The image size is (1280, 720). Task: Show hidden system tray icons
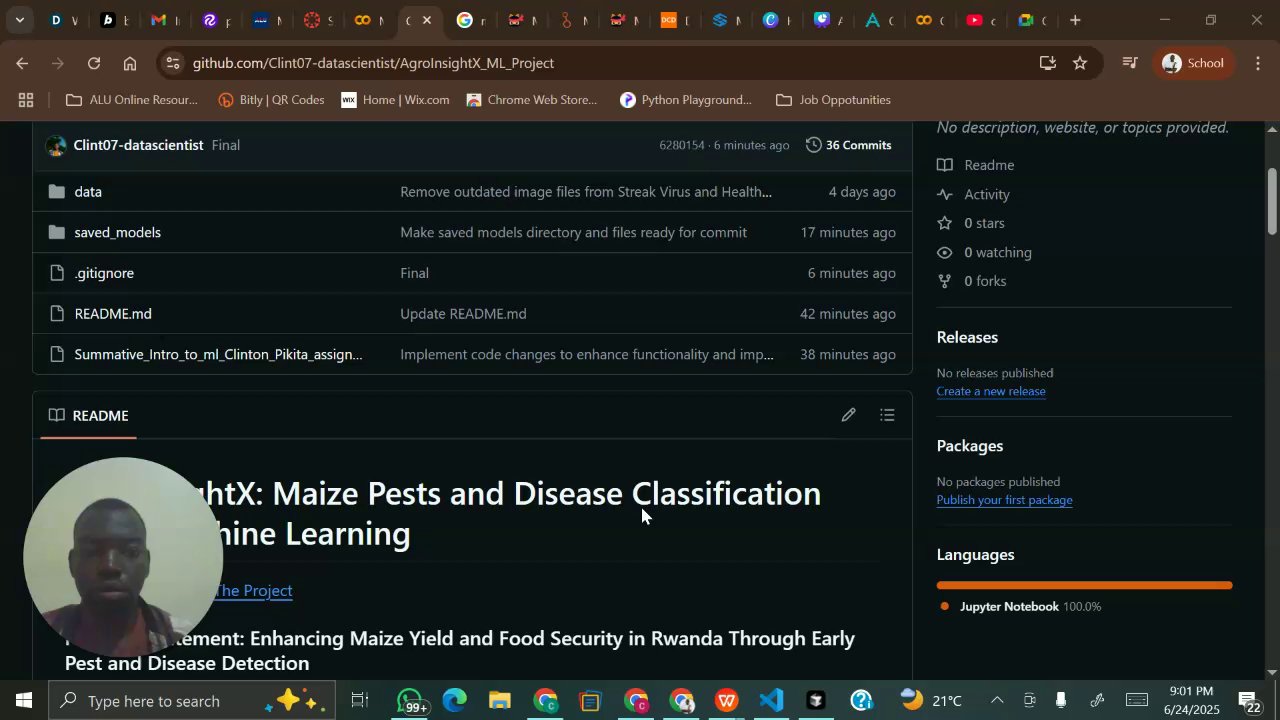[x=997, y=700]
